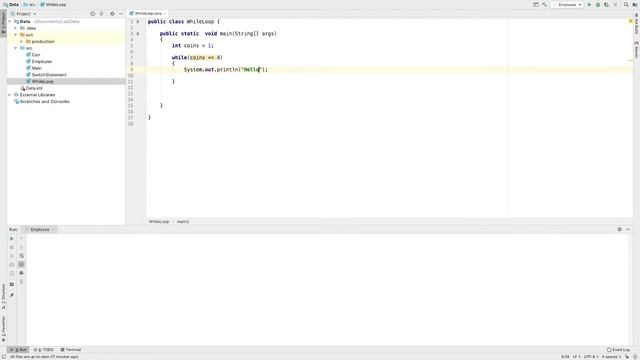The width and height of the screenshot is (640, 360).
Task: Expand External Libraries node
Action: [10, 95]
